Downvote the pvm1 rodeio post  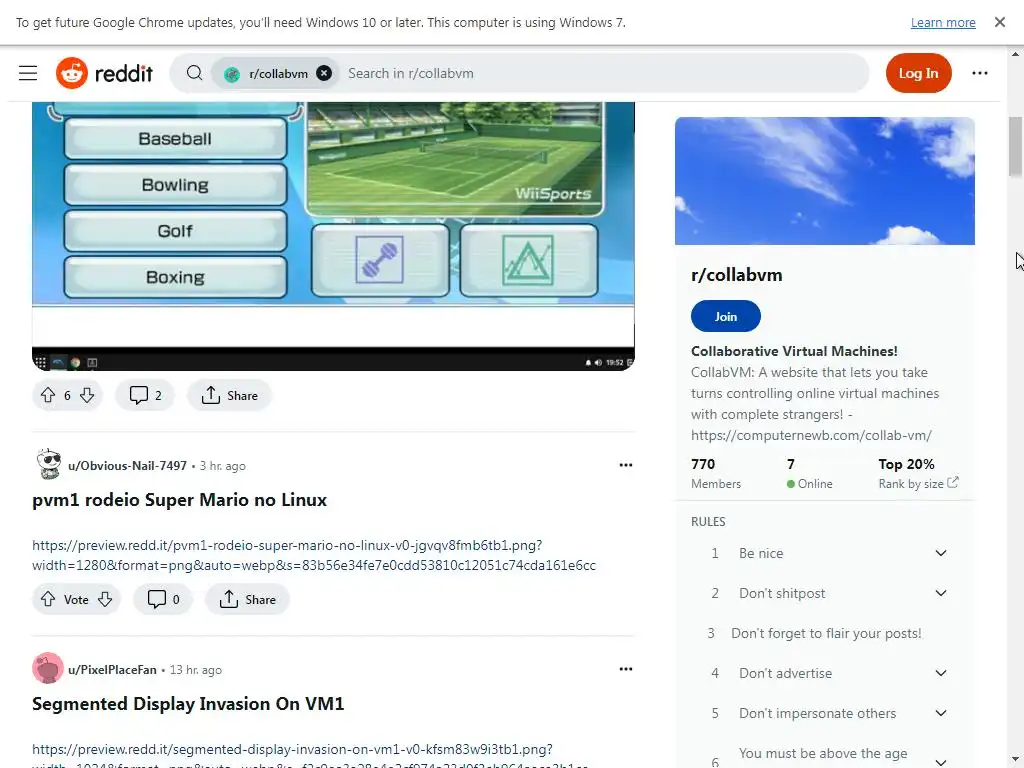(x=105, y=600)
